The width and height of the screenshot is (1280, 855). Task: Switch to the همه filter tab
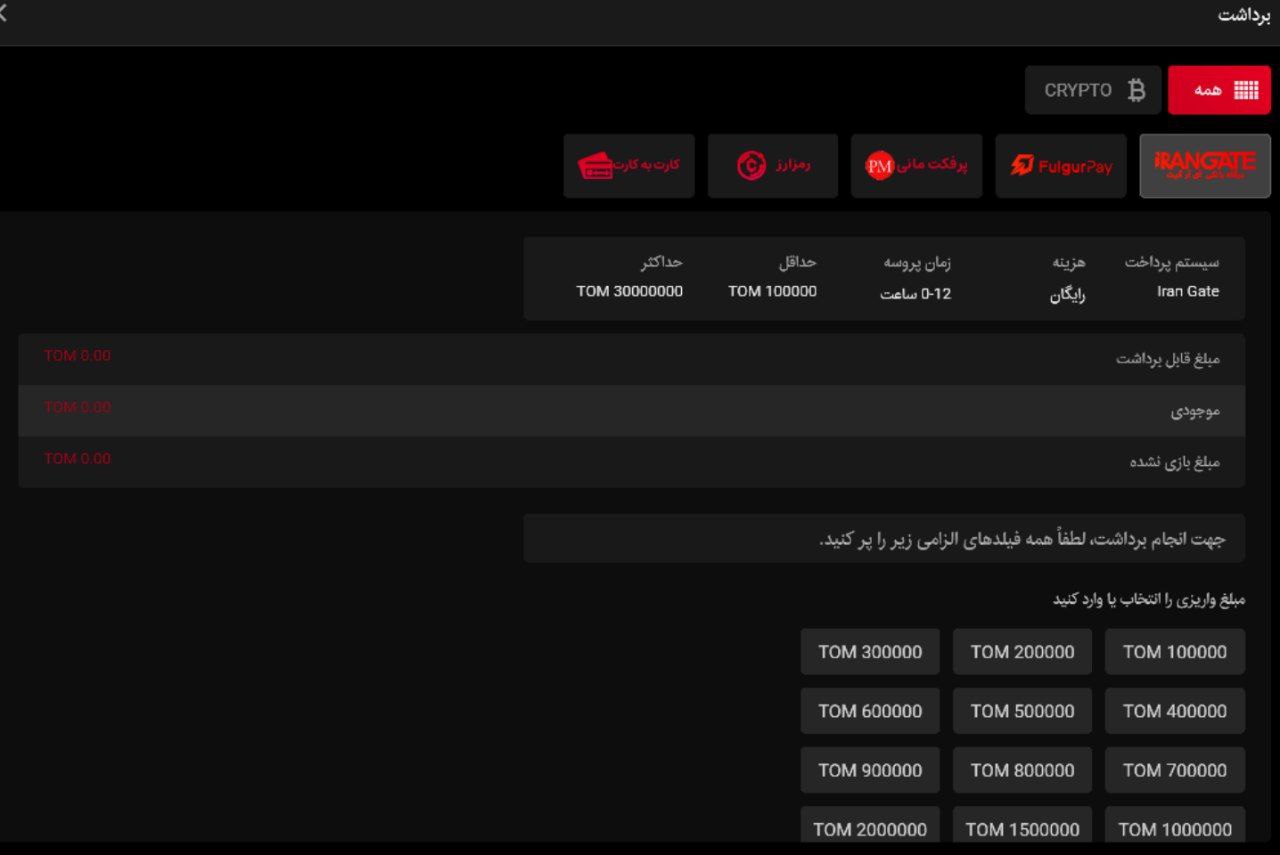point(1218,89)
